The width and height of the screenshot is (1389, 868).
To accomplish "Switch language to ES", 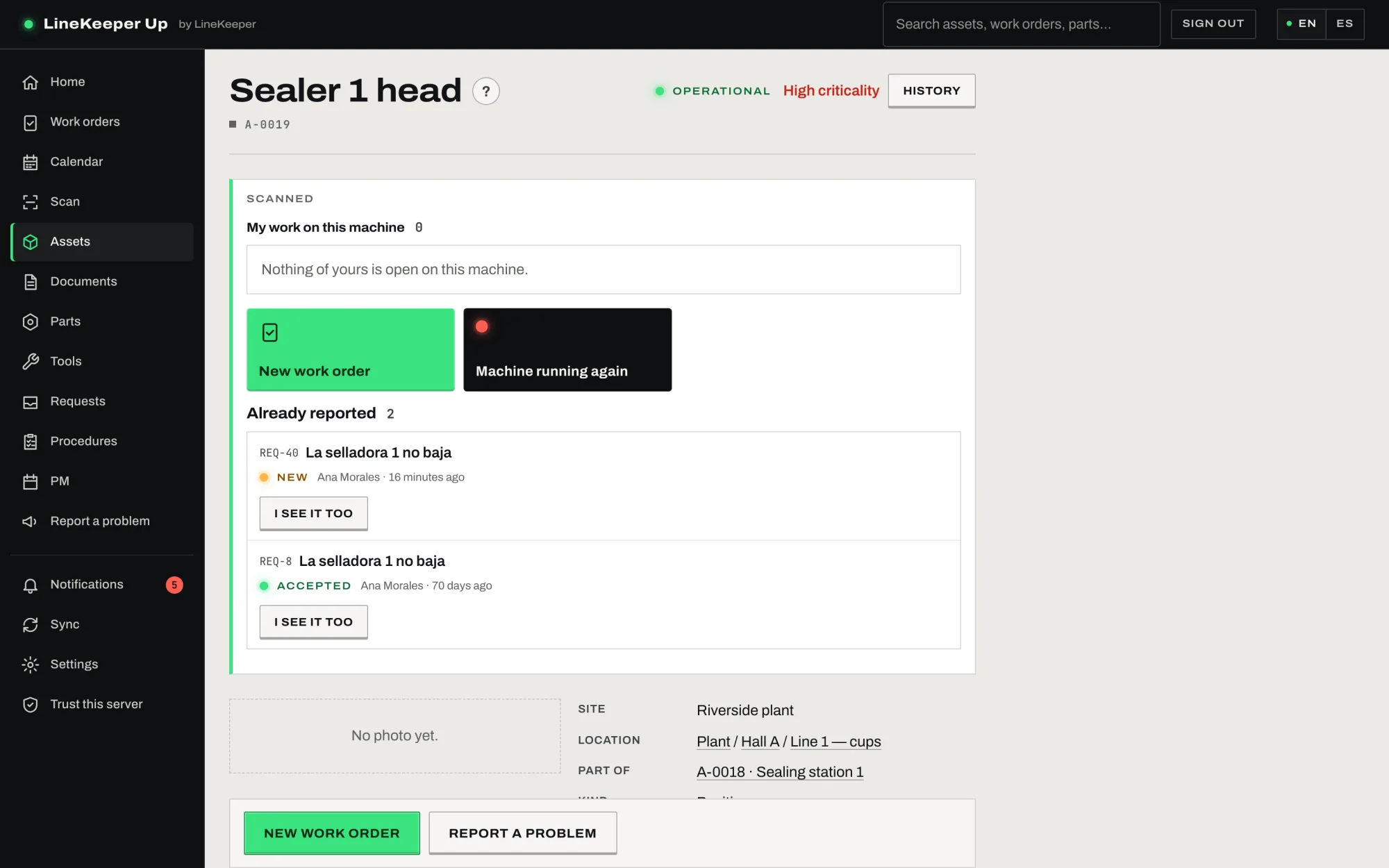I will click(x=1345, y=24).
